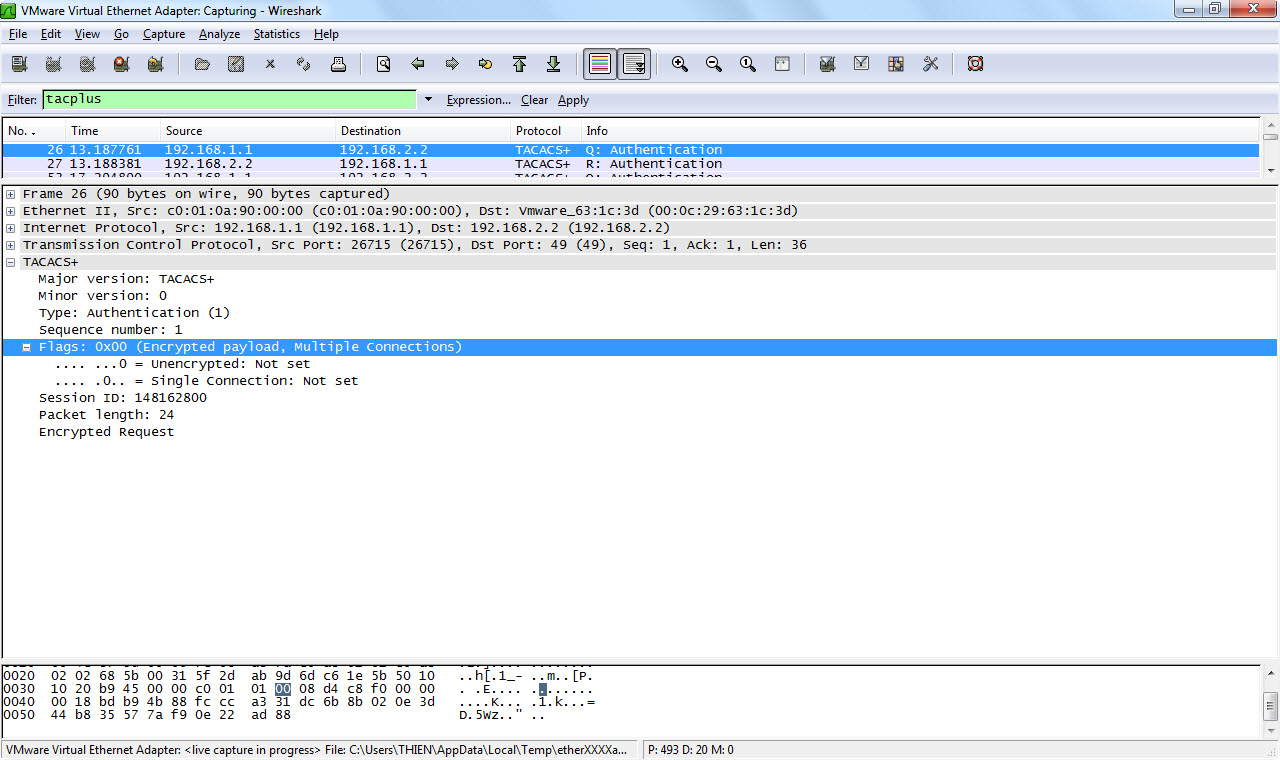Image resolution: width=1280 pixels, height=760 pixels.
Task: Click the Expression... button
Action: (478, 100)
